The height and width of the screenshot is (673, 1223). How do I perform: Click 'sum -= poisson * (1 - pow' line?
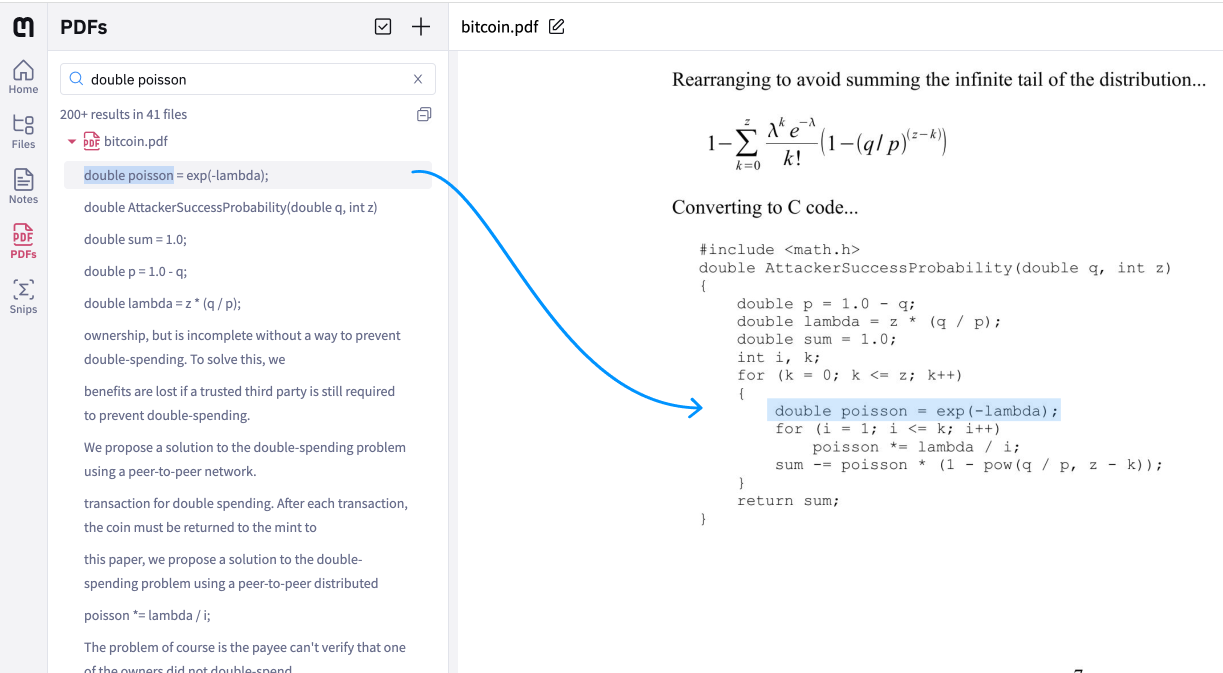coord(969,465)
